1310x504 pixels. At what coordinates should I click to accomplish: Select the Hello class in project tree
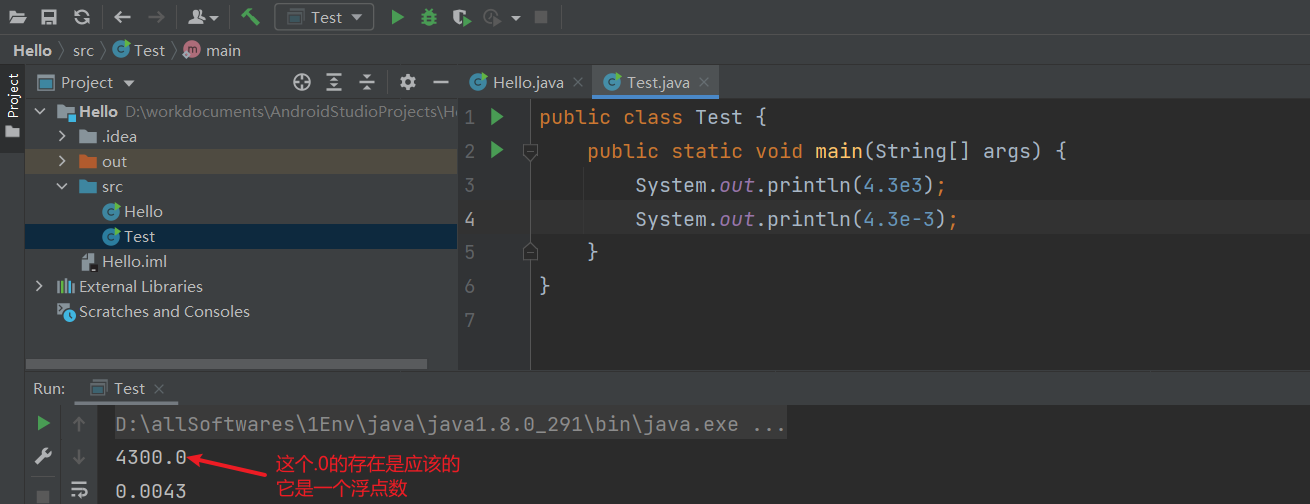[133, 211]
